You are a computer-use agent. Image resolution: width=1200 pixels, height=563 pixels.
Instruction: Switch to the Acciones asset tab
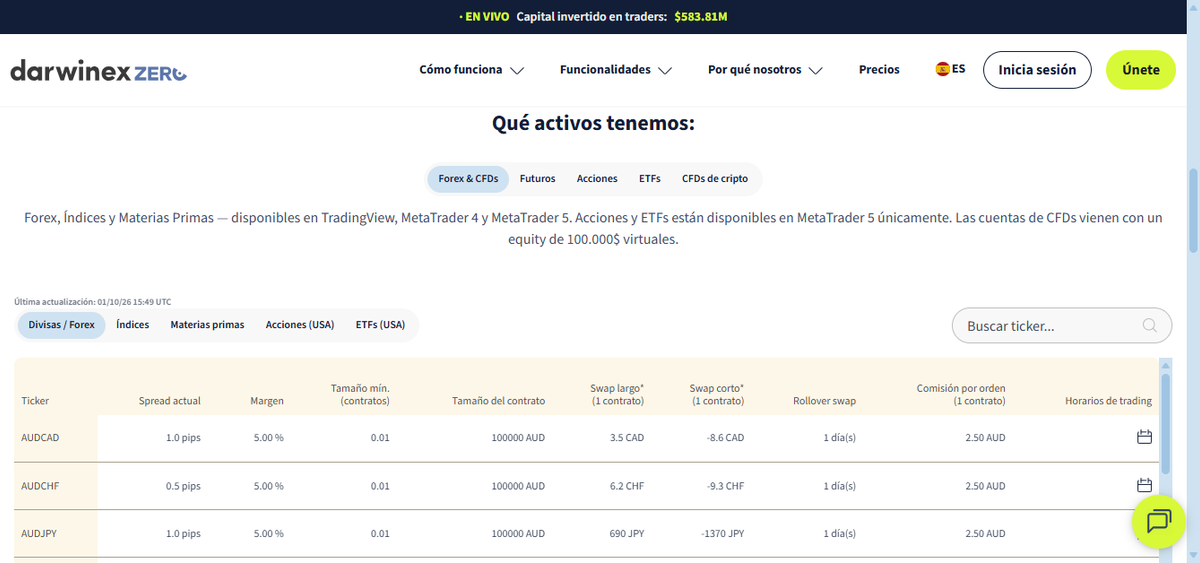point(597,179)
